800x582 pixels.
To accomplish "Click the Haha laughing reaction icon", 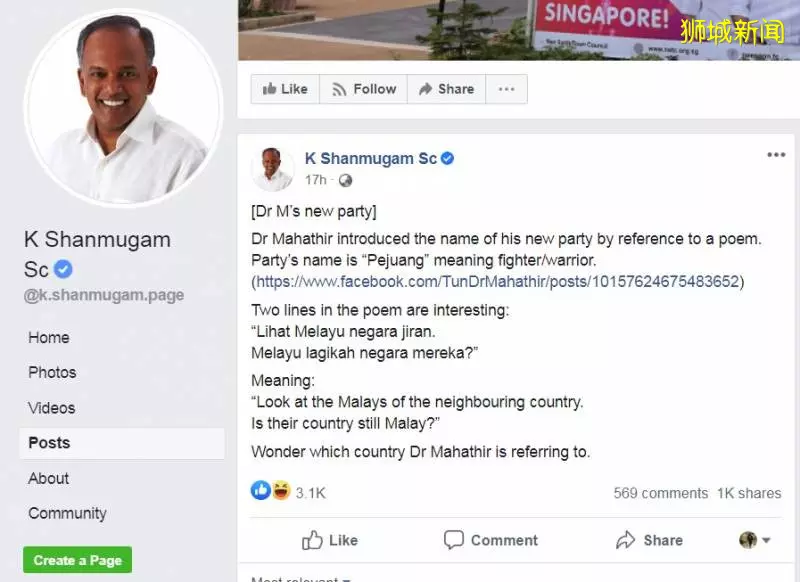I will 281,491.
